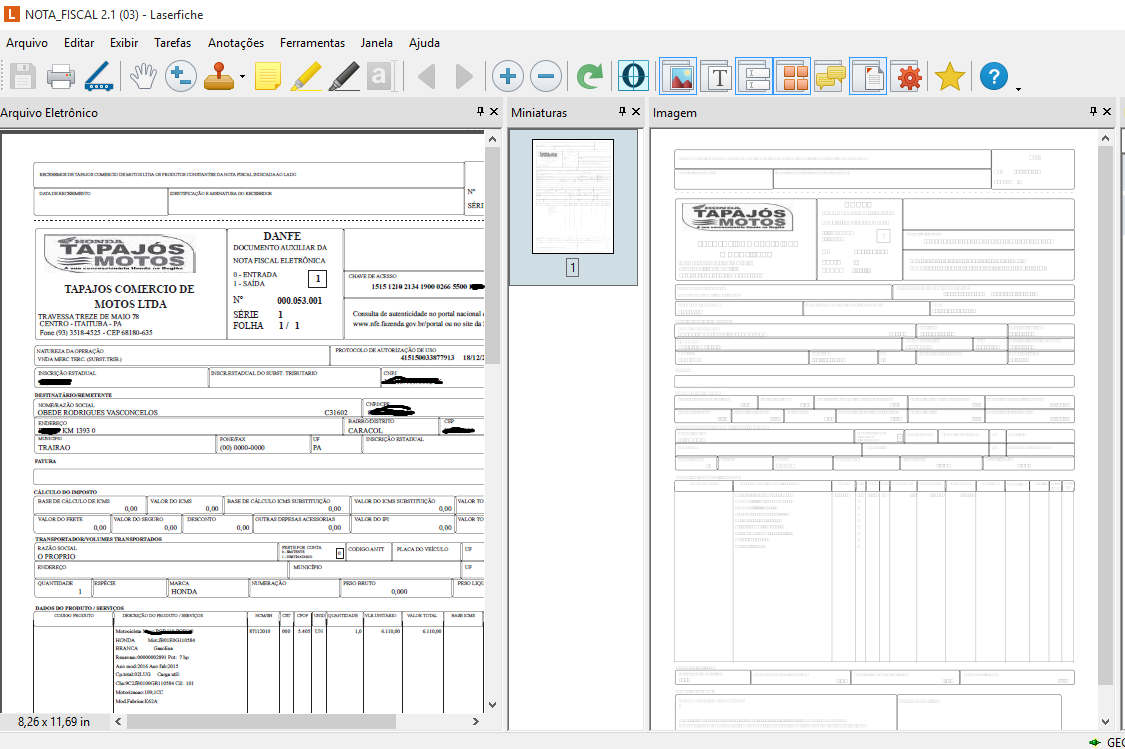Open the stamp tool dropdown arrow
The height and width of the screenshot is (749, 1125).
click(242, 78)
